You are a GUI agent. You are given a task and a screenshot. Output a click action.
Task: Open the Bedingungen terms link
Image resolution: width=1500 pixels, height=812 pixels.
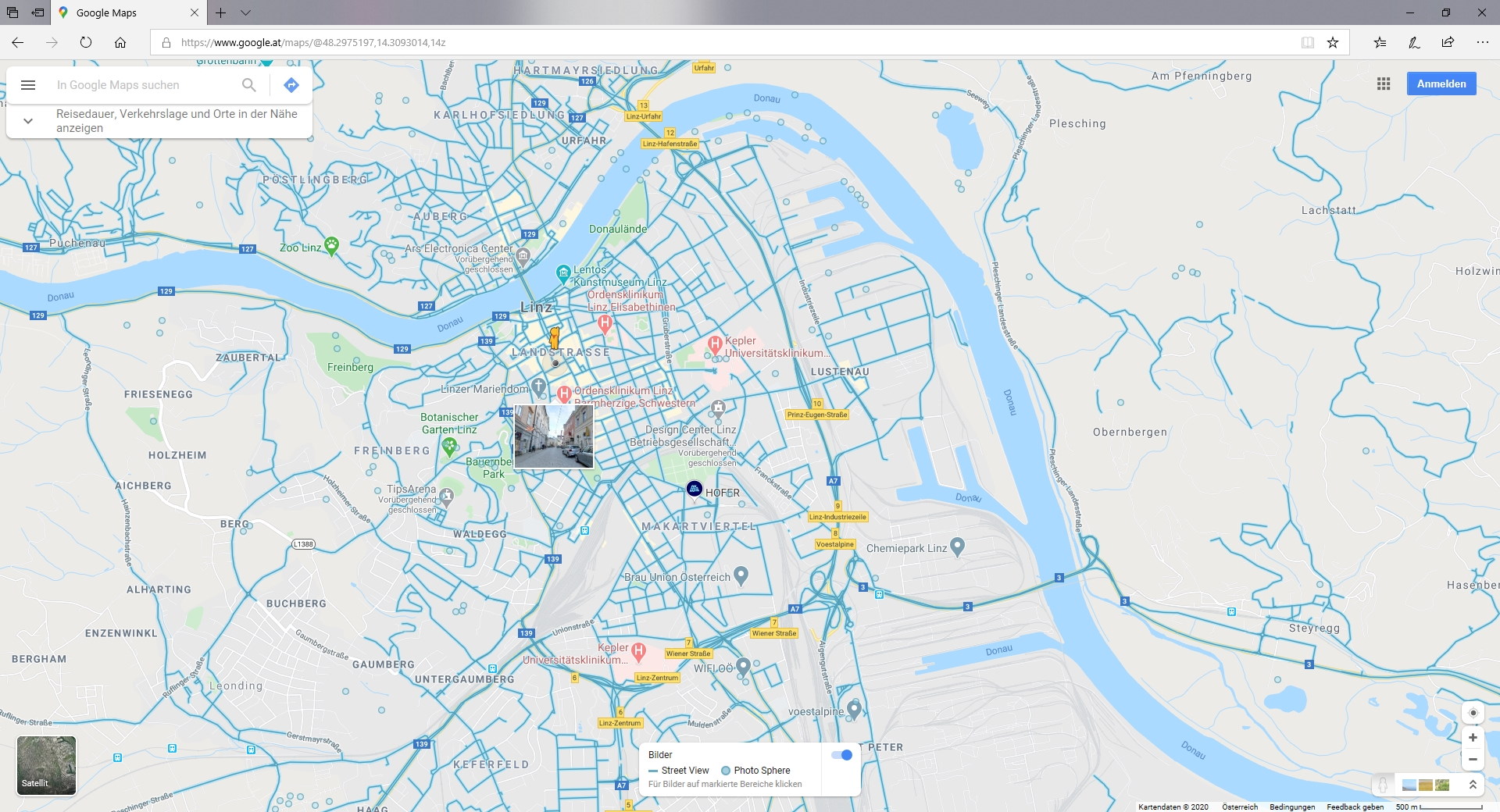coord(1292,807)
